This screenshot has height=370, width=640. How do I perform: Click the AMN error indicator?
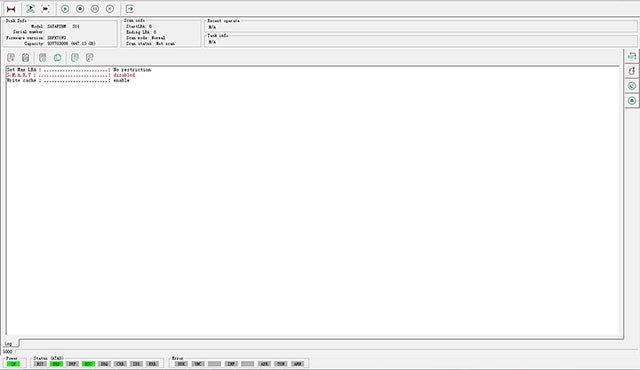pyautogui.click(x=298, y=363)
